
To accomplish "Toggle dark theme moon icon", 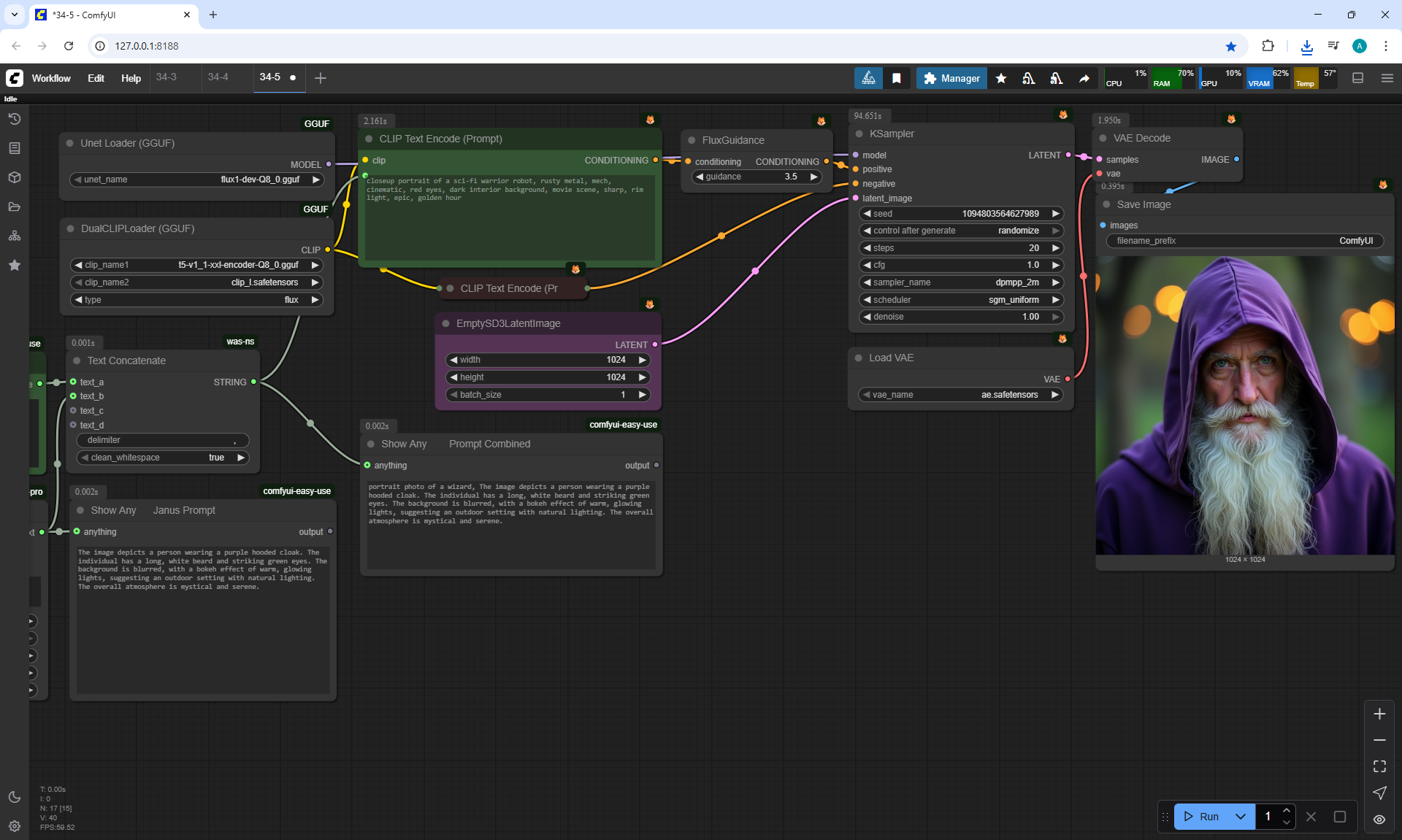I will point(15,797).
